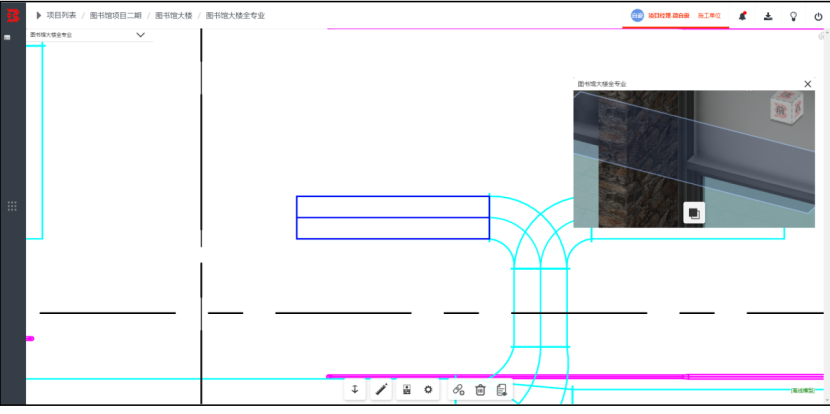
Task: Click the vertical scrollbar up arrow
Action: [x=826, y=32]
